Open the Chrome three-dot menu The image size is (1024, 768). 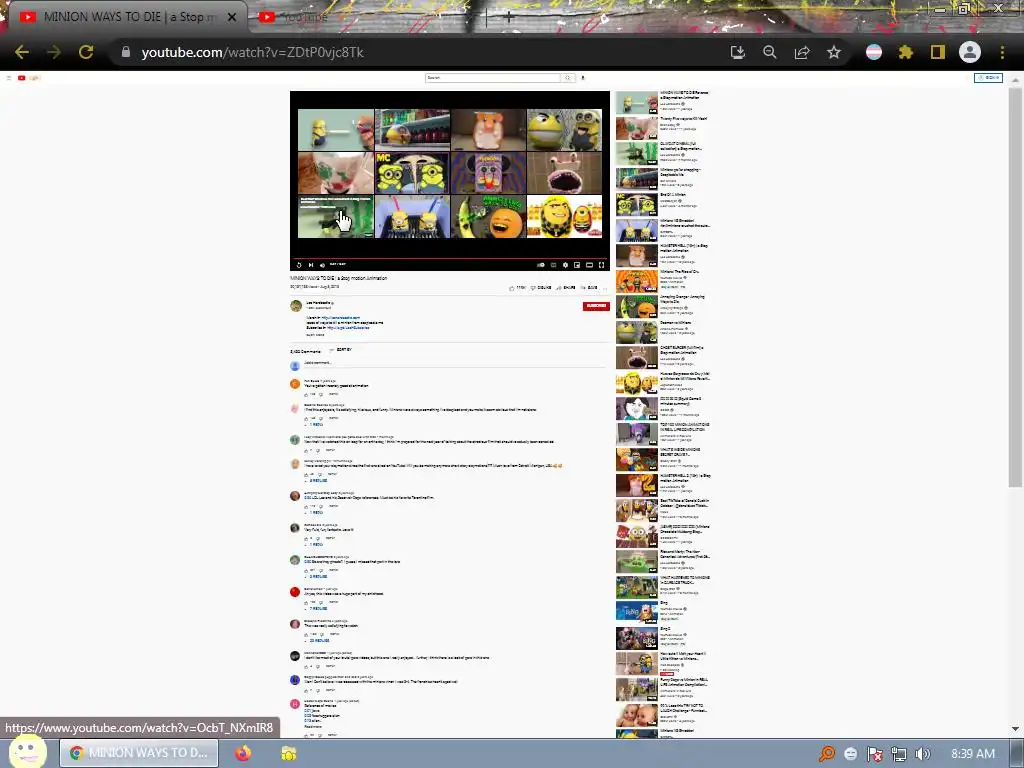(1002, 52)
